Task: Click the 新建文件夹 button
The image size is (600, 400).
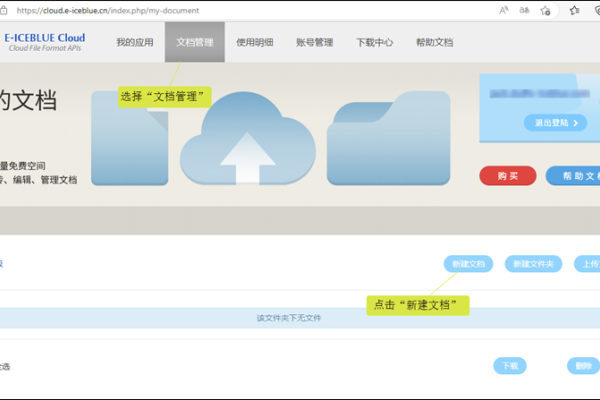Action: click(533, 264)
